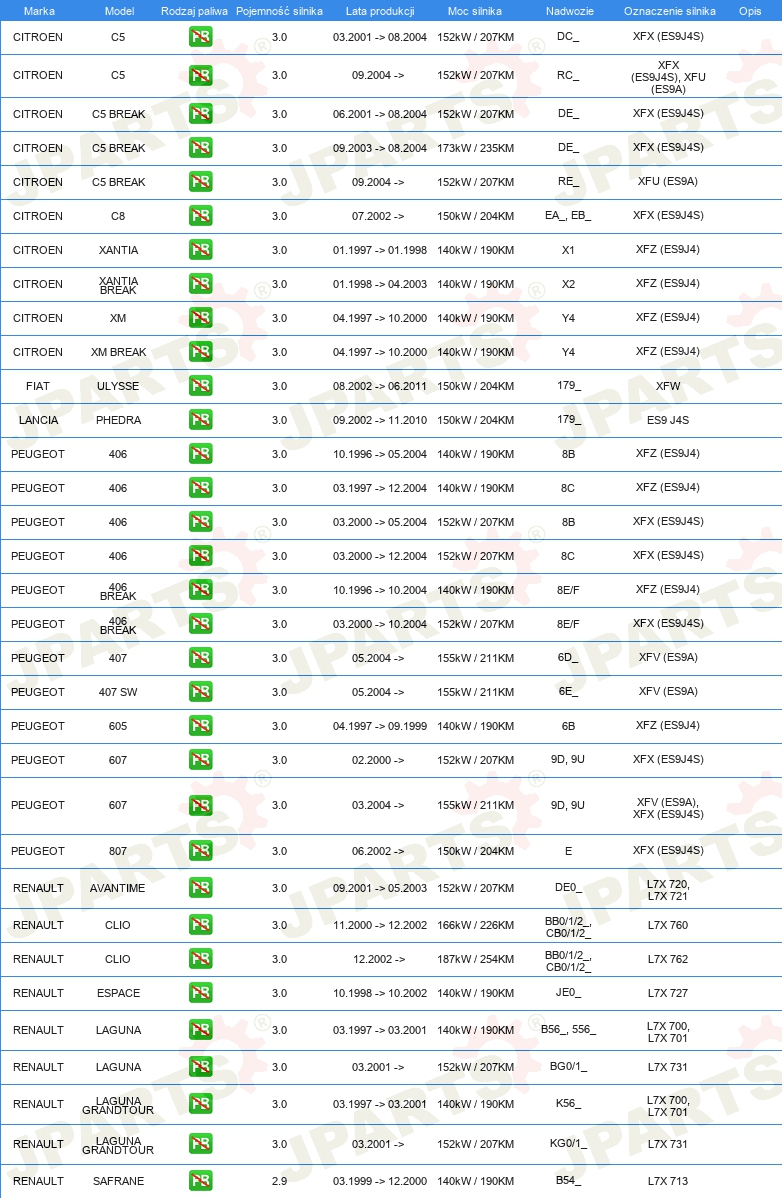Image resolution: width=782 pixels, height=1198 pixels.
Task: Click the 'B54_' body code cell
Action: click(x=568, y=1180)
